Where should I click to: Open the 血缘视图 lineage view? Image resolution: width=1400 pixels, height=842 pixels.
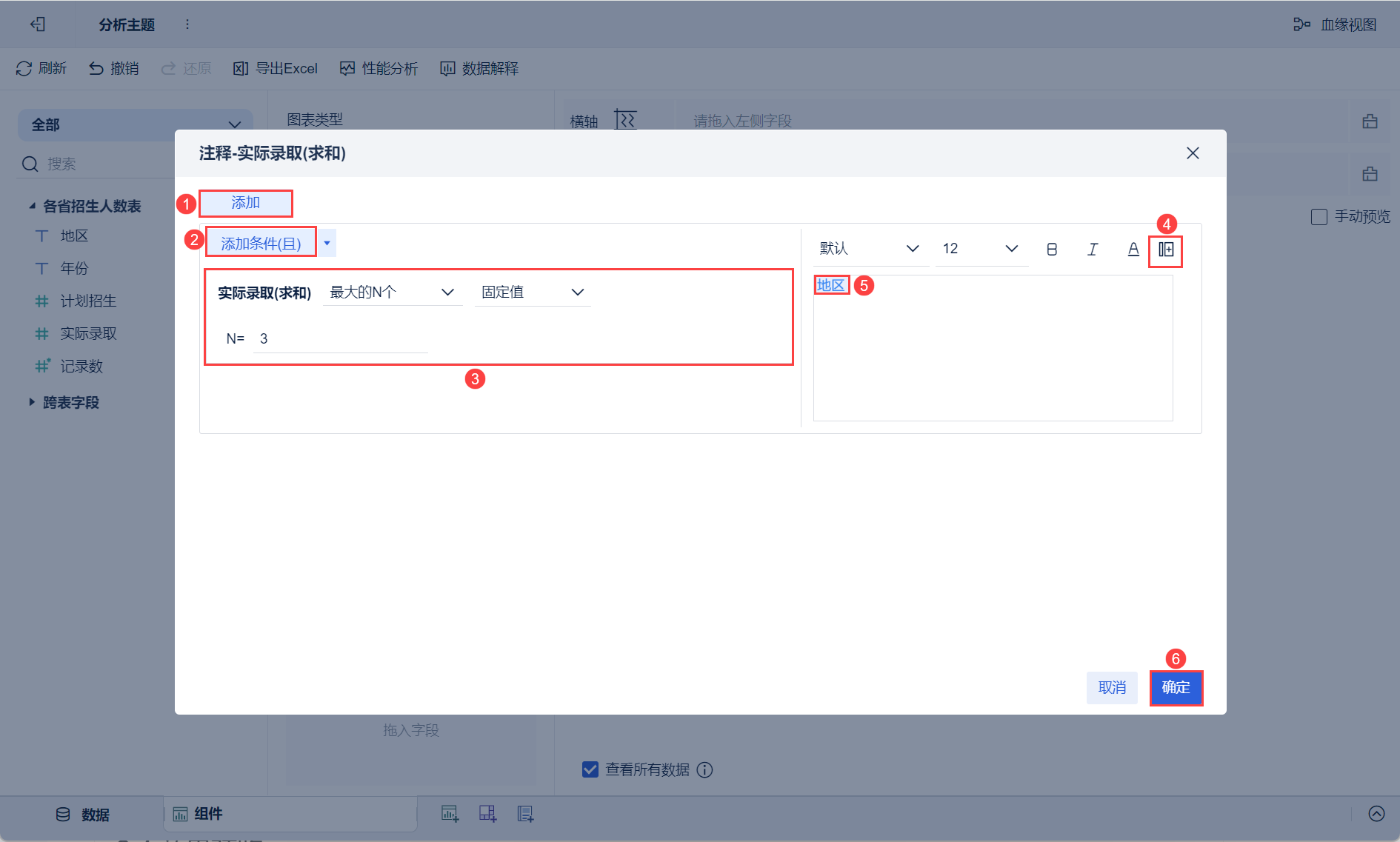click(1335, 24)
